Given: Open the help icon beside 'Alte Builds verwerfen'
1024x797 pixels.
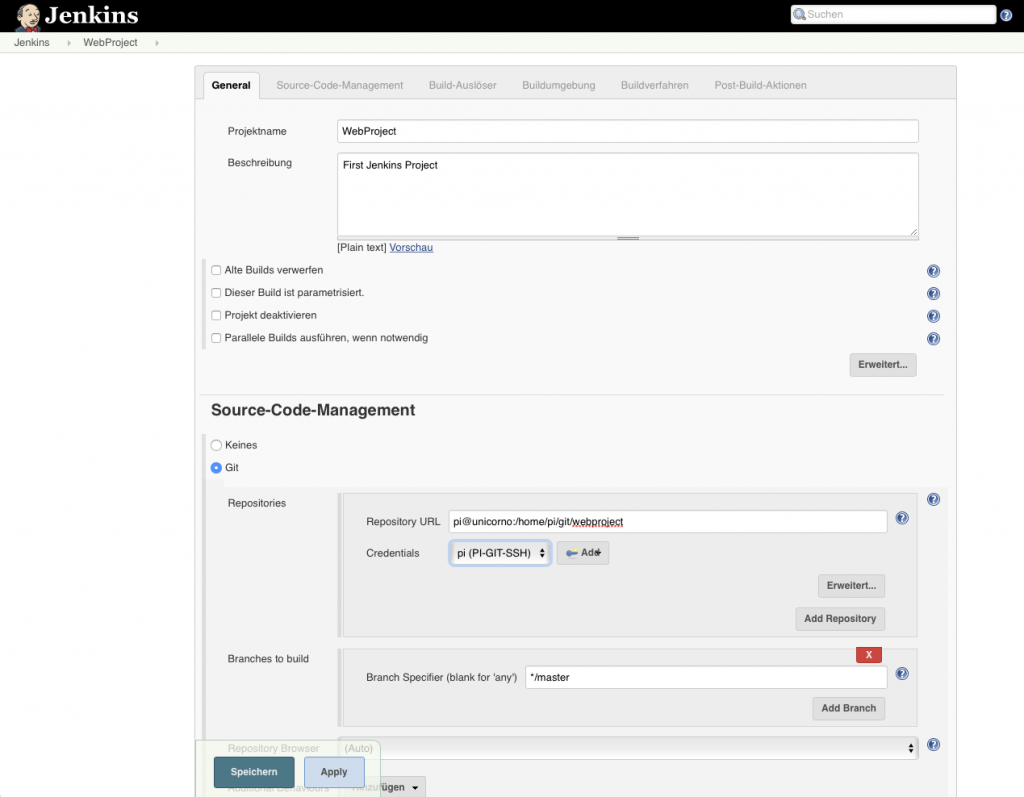Looking at the screenshot, I should (933, 270).
